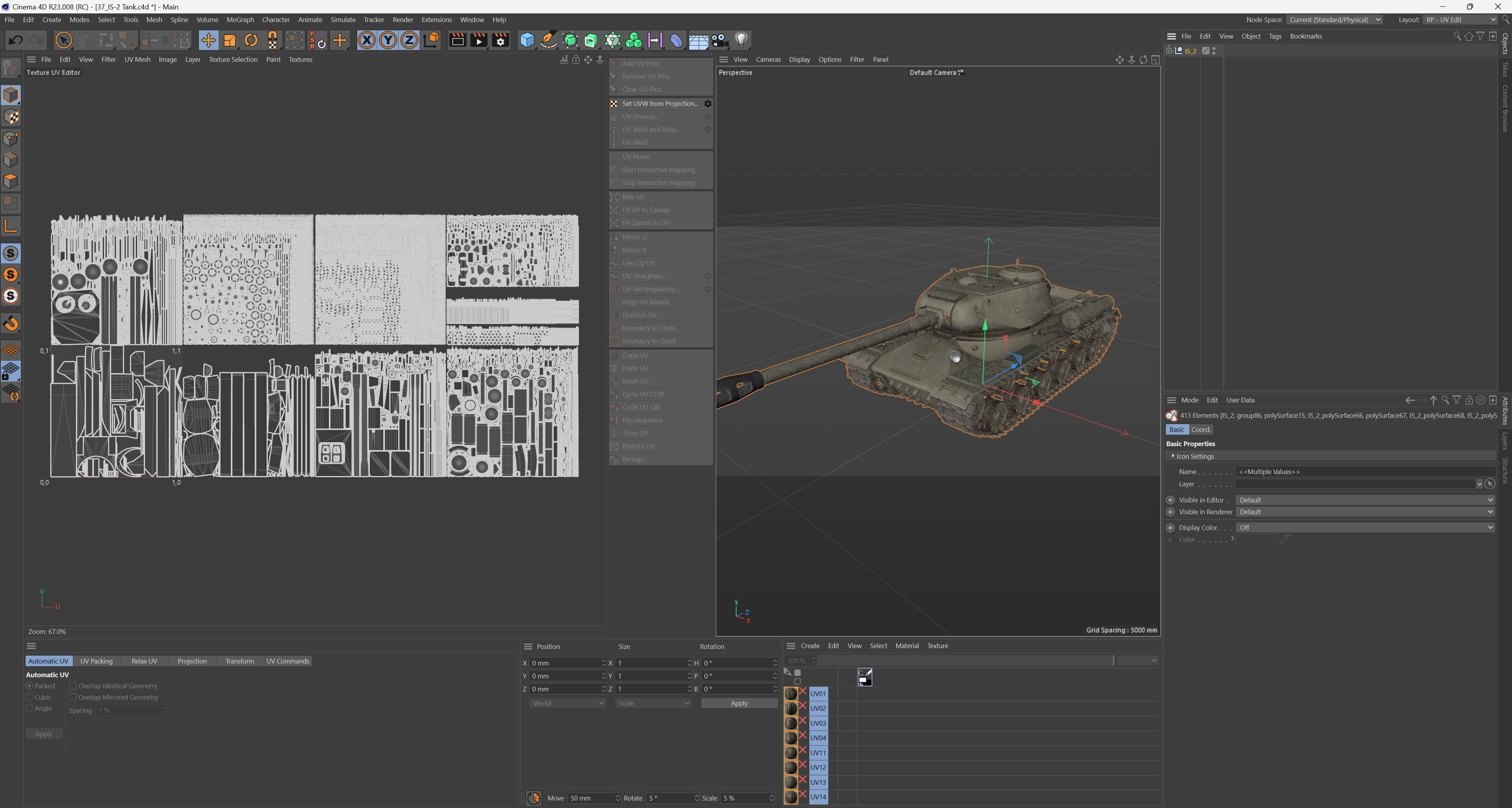Select the Packed radio option
The height and width of the screenshot is (808, 1512).
click(x=29, y=686)
